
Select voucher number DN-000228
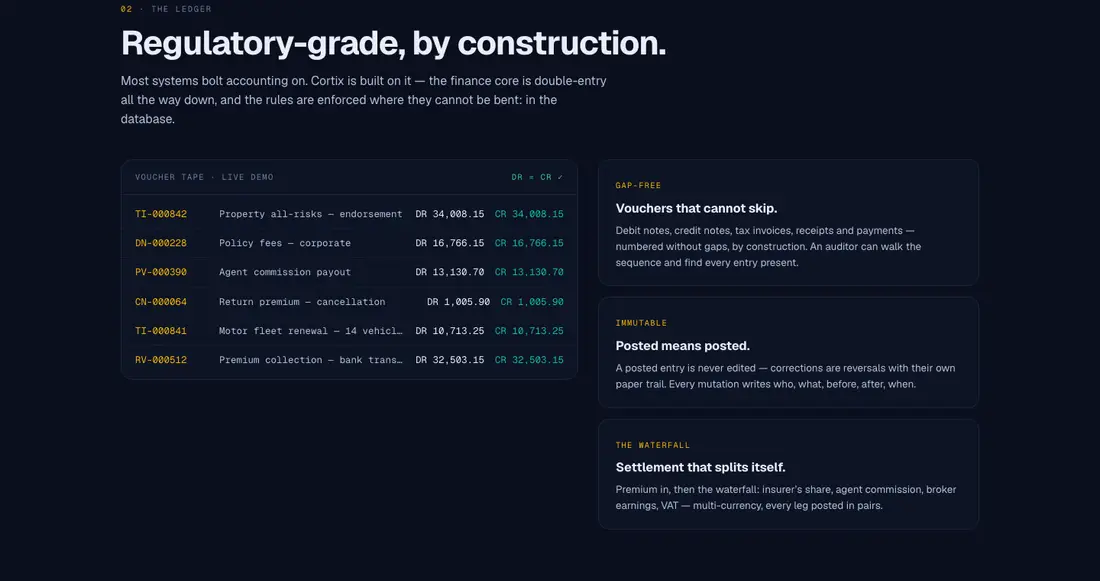(161, 243)
